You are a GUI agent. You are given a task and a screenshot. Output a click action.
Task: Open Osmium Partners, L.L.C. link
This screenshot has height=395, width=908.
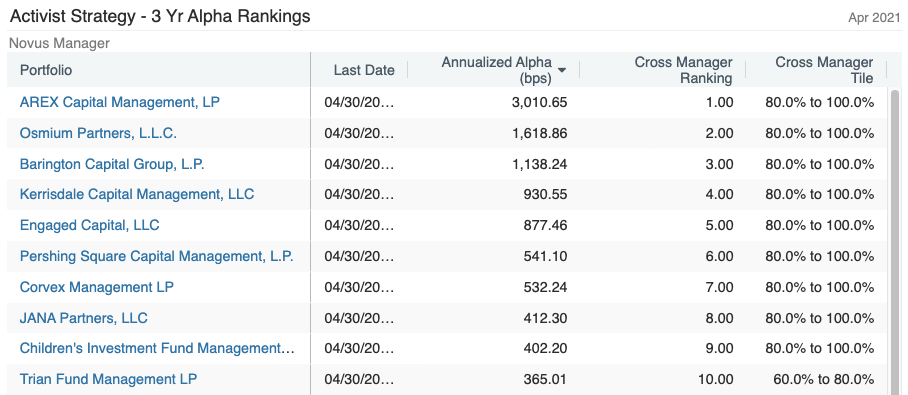tap(98, 133)
